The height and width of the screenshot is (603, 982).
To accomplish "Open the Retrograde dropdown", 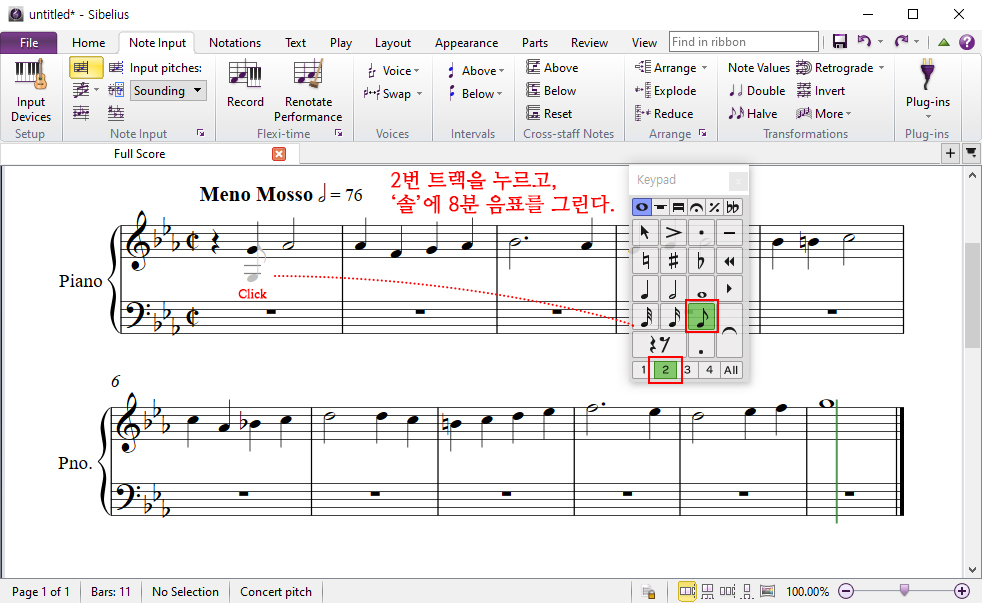I will [x=840, y=68].
